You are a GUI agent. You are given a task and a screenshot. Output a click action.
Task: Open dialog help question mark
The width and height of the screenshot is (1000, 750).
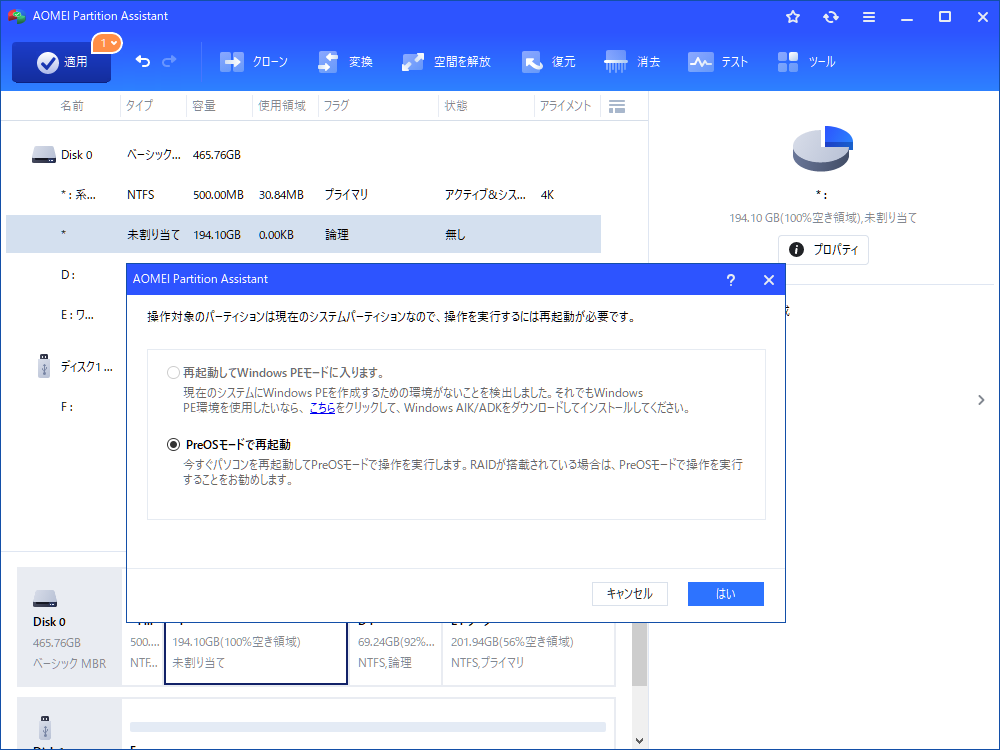coord(731,280)
